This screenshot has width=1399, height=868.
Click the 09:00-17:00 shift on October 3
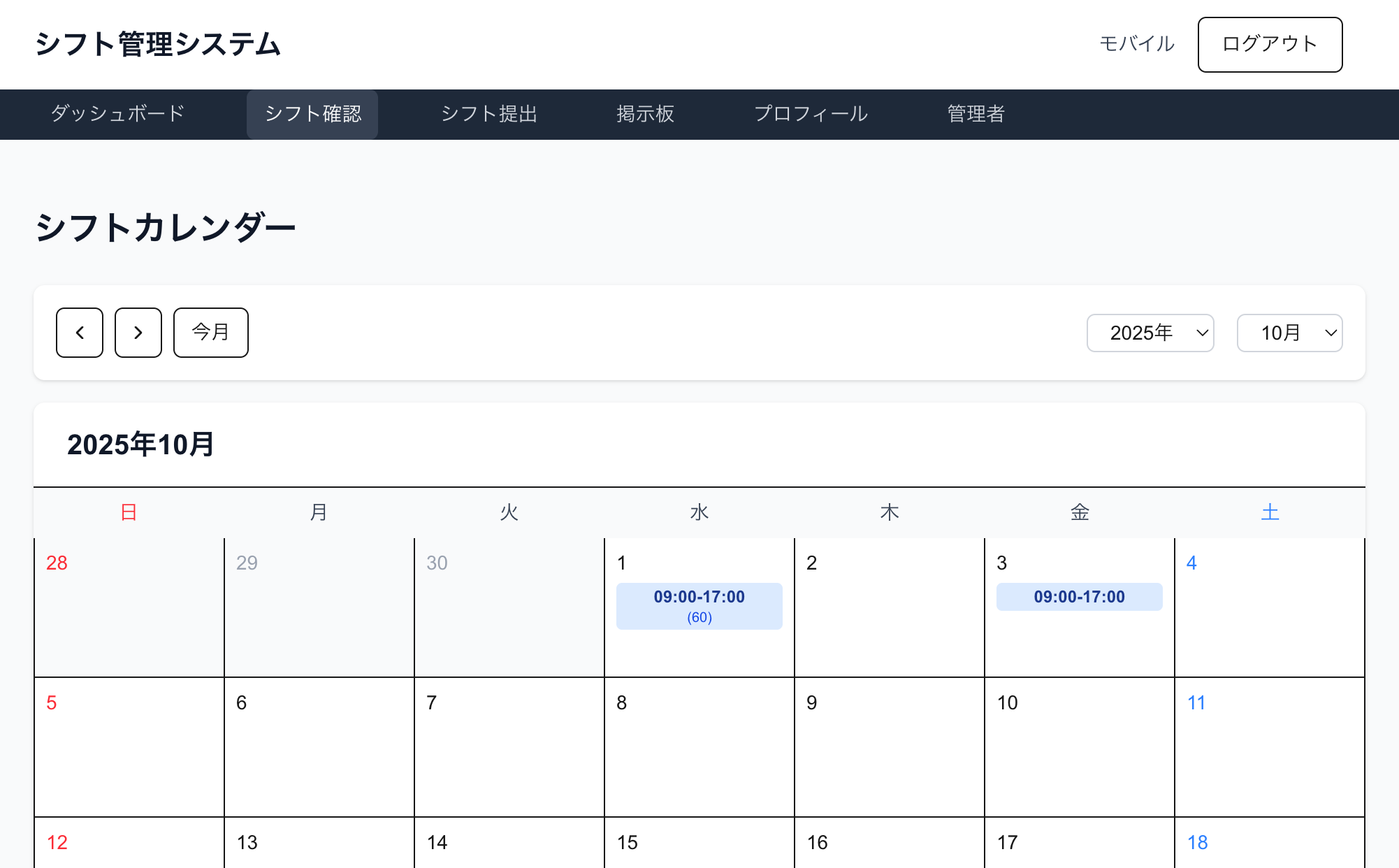click(x=1079, y=597)
